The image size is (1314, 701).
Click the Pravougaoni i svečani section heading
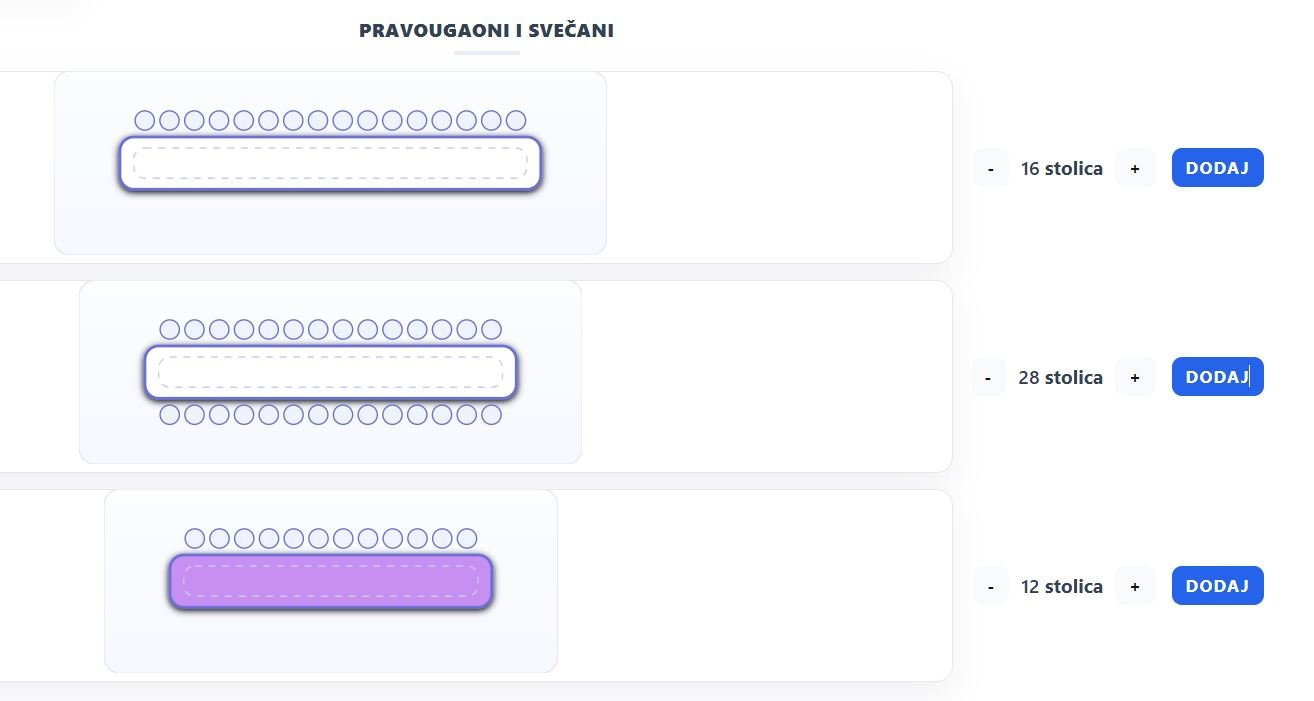click(486, 31)
